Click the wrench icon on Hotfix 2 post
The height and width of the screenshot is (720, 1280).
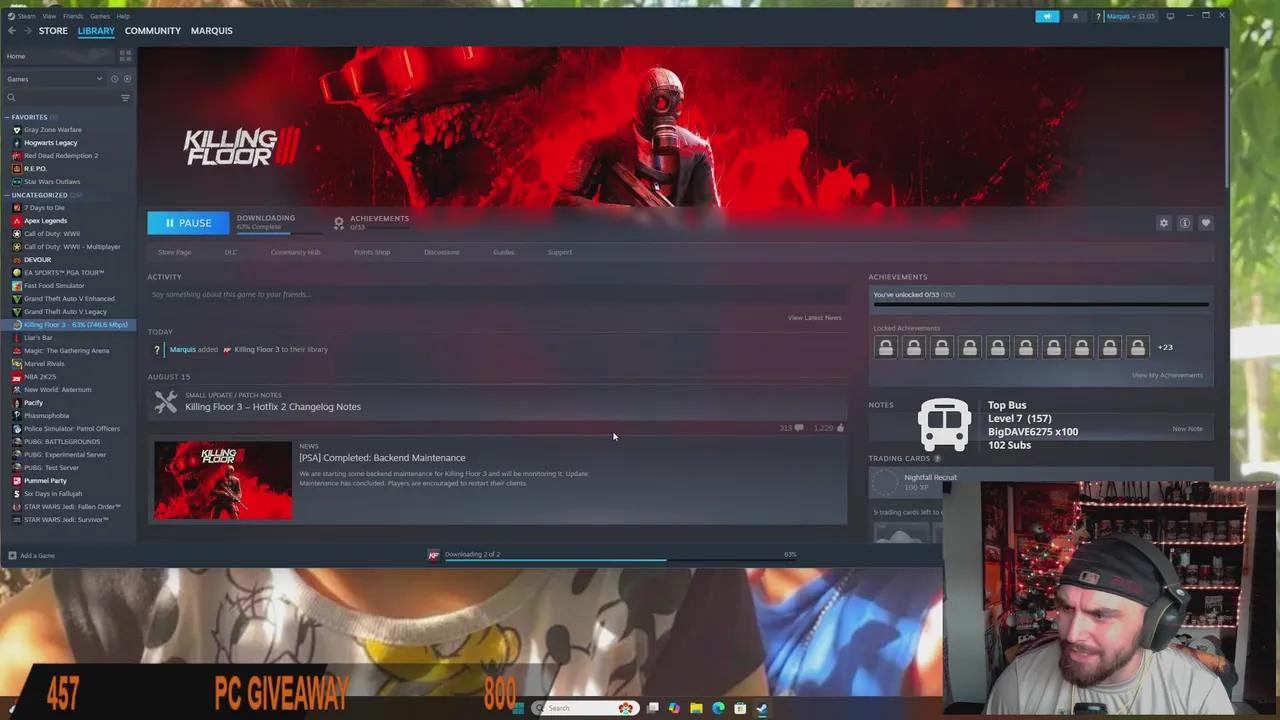[166, 402]
